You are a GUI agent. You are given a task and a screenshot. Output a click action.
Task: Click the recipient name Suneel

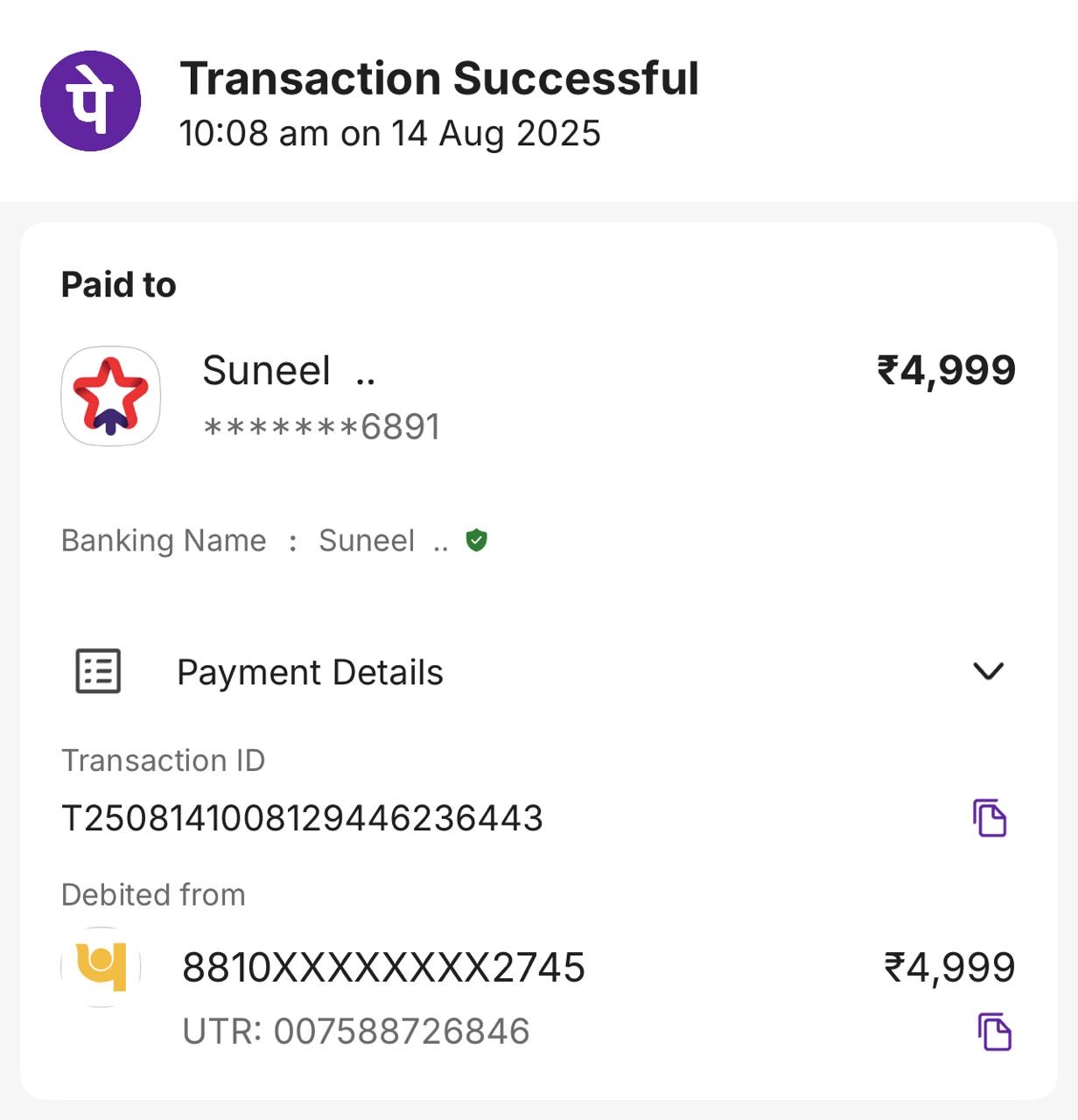click(267, 370)
